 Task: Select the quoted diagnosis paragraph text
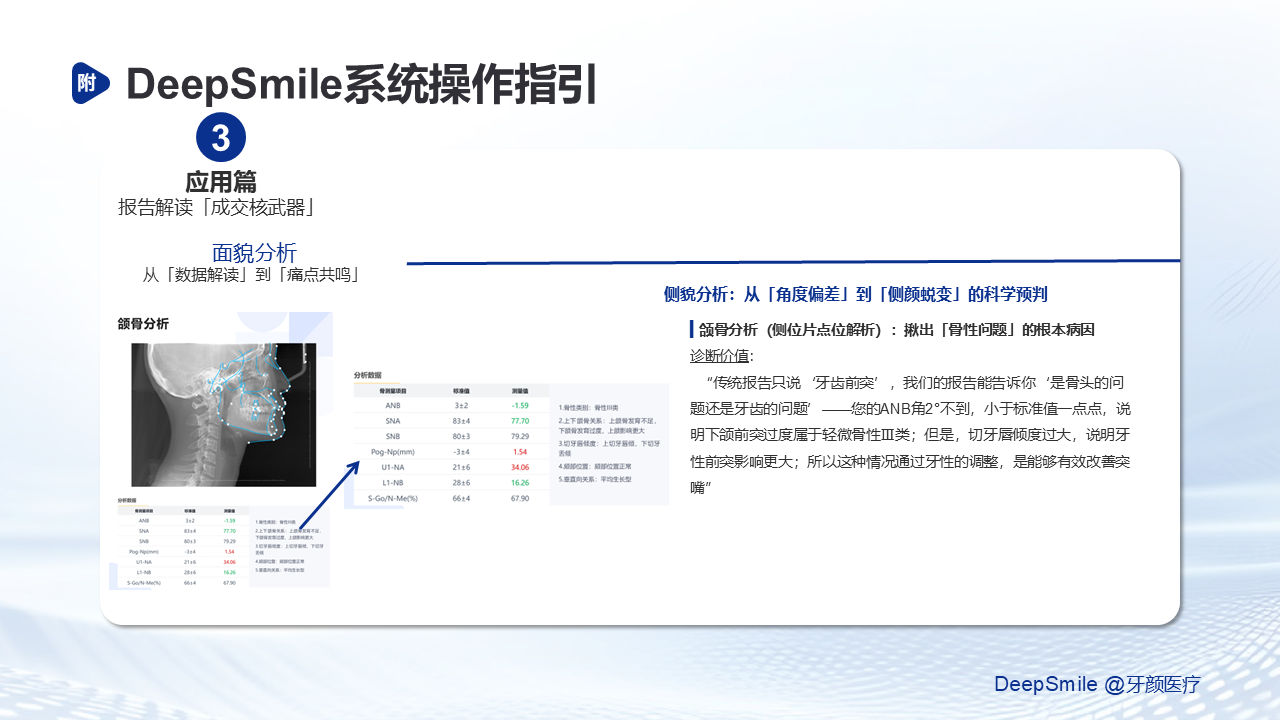click(910, 435)
